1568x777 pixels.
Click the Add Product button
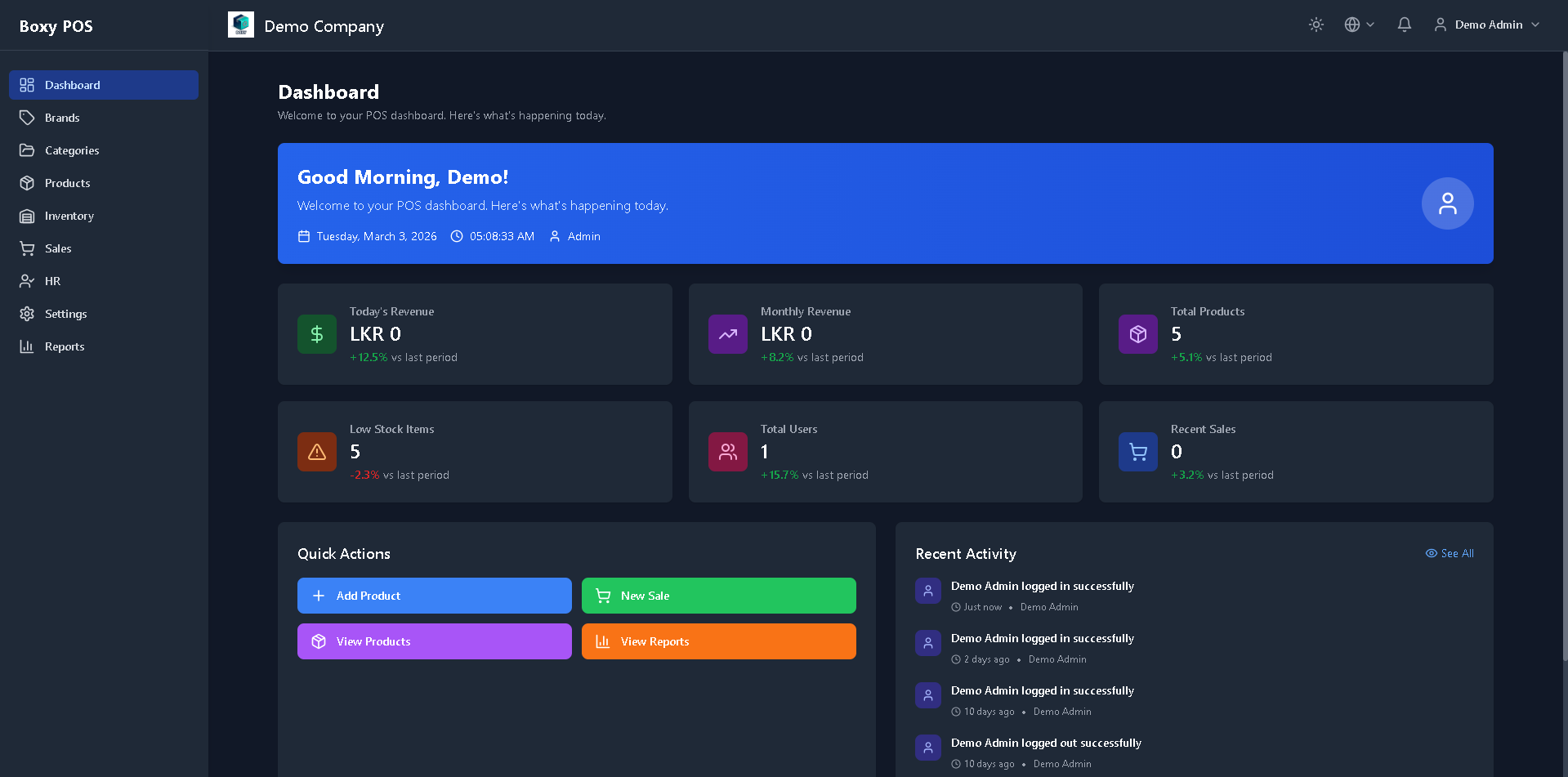[435, 596]
